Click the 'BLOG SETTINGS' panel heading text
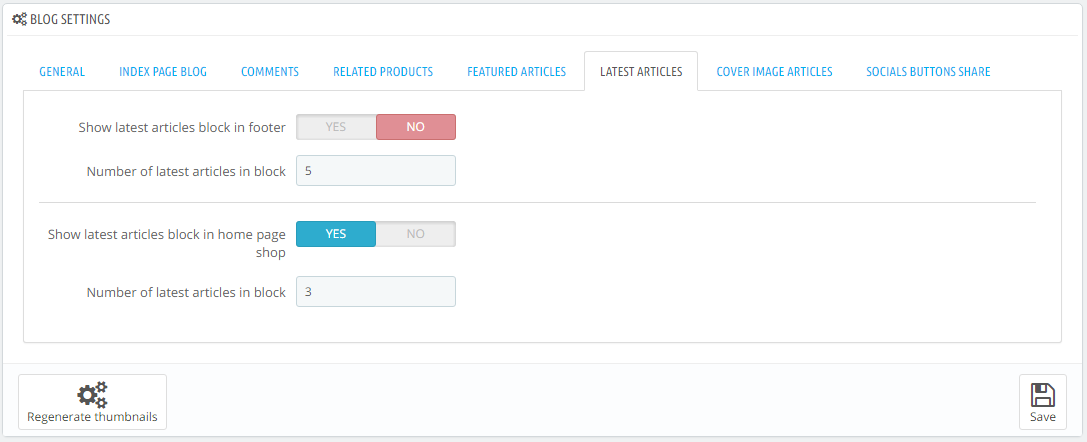1087x442 pixels. tap(70, 19)
